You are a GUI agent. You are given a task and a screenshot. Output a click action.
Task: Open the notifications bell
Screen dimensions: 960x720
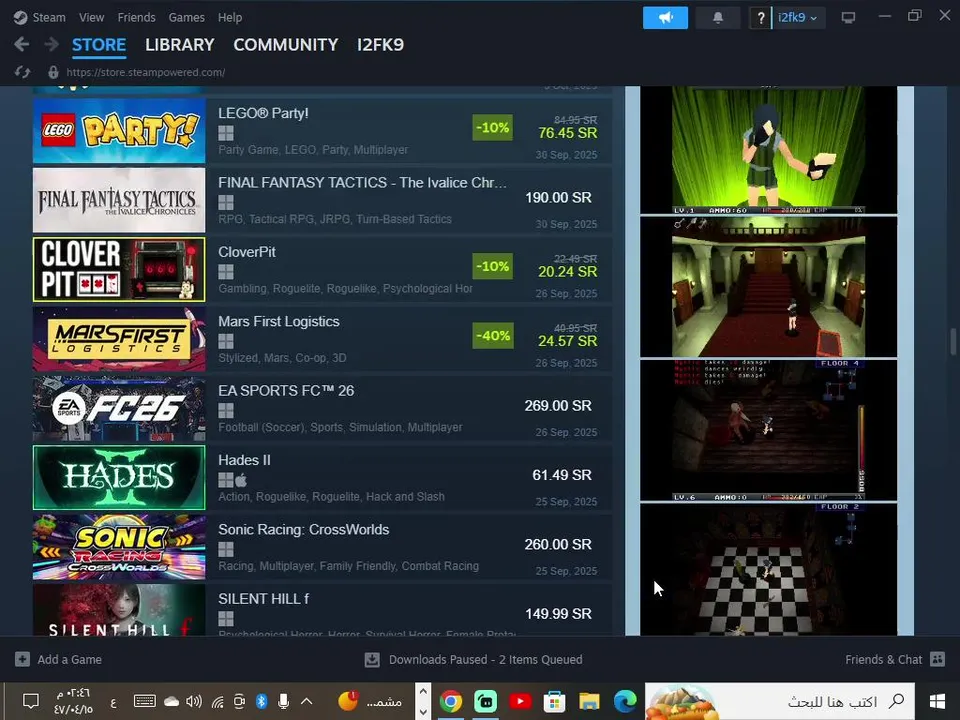coord(718,18)
